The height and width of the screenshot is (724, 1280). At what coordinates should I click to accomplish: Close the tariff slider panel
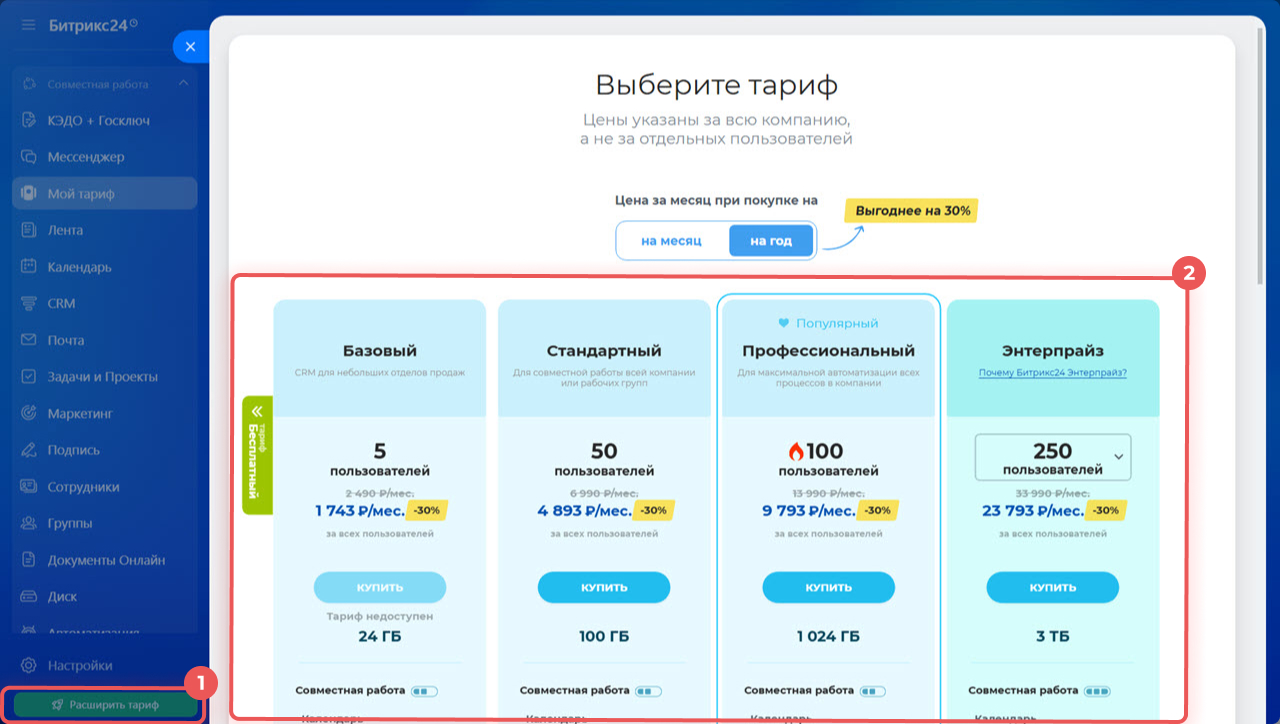[x=190, y=47]
